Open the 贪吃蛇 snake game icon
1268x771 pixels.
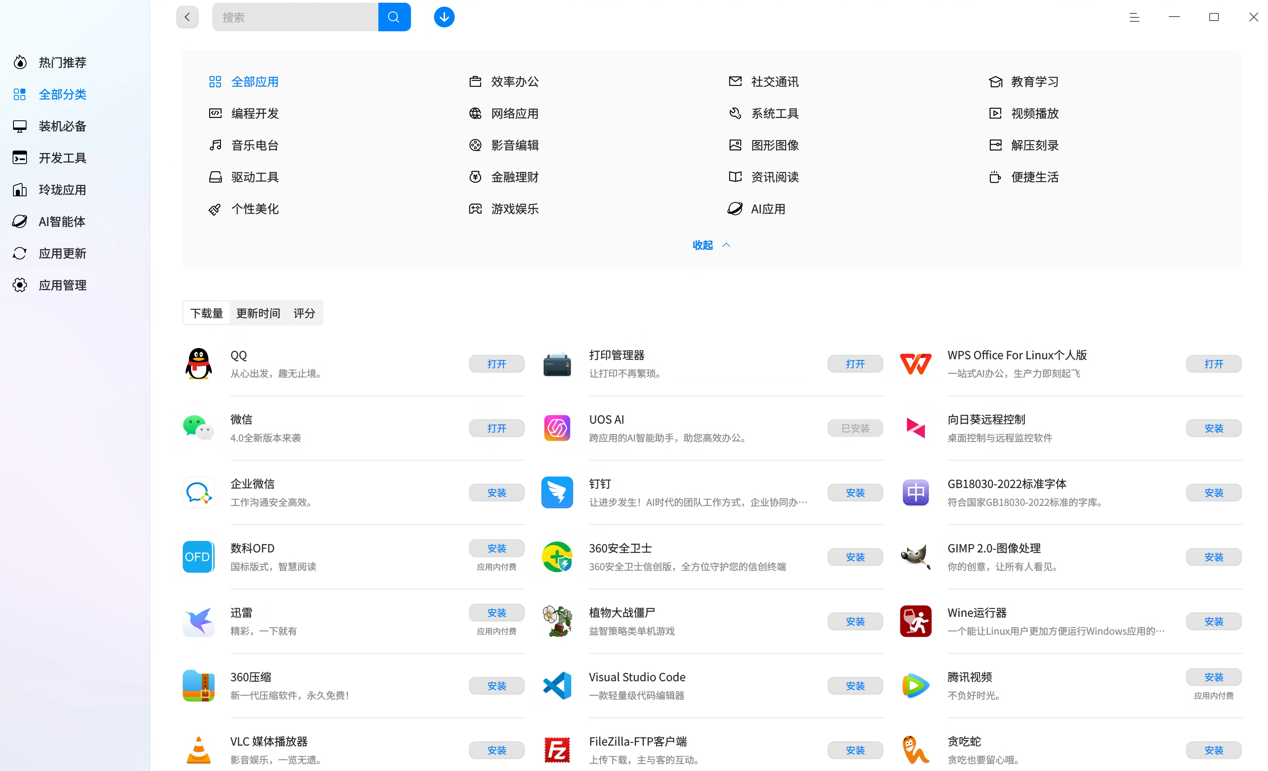pyautogui.click(x=915, y=750)
